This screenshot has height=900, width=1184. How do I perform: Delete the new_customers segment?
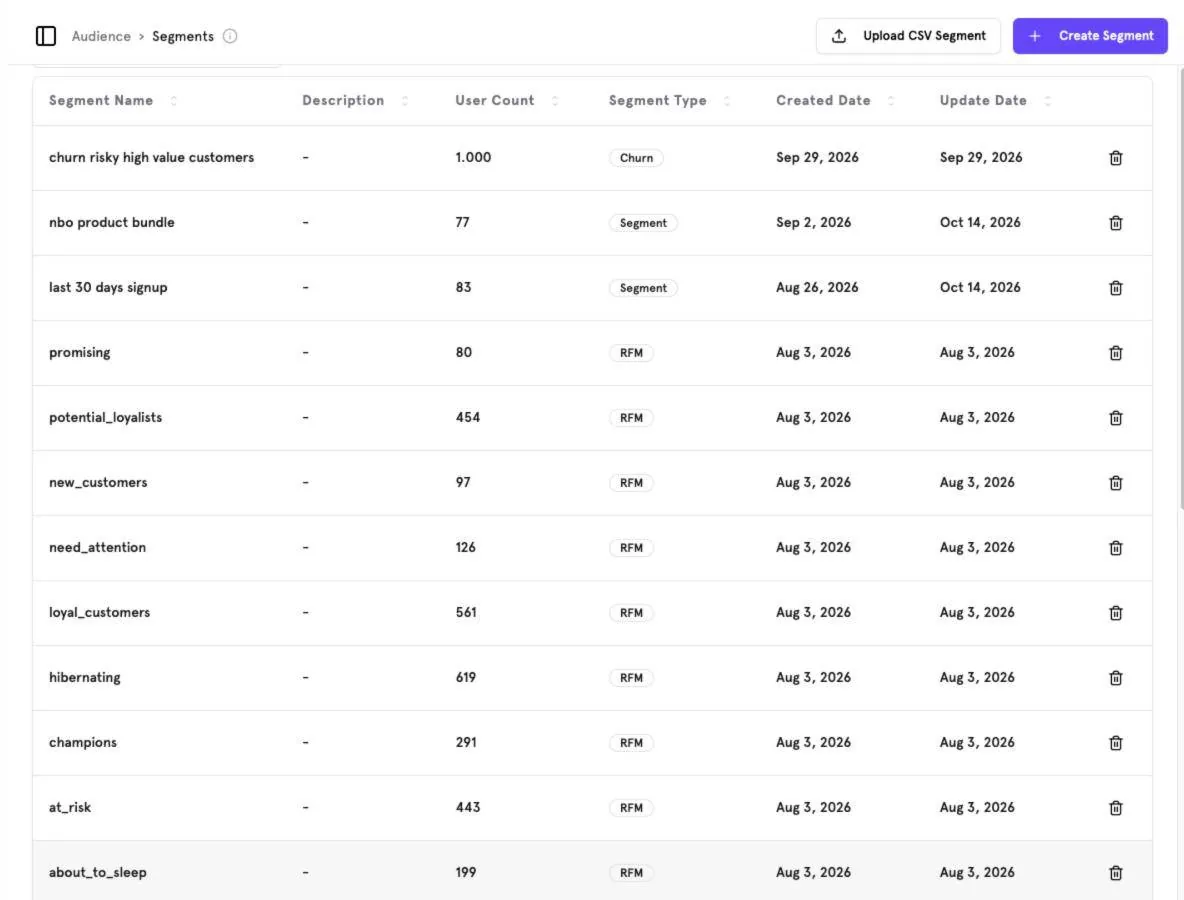1115,482
